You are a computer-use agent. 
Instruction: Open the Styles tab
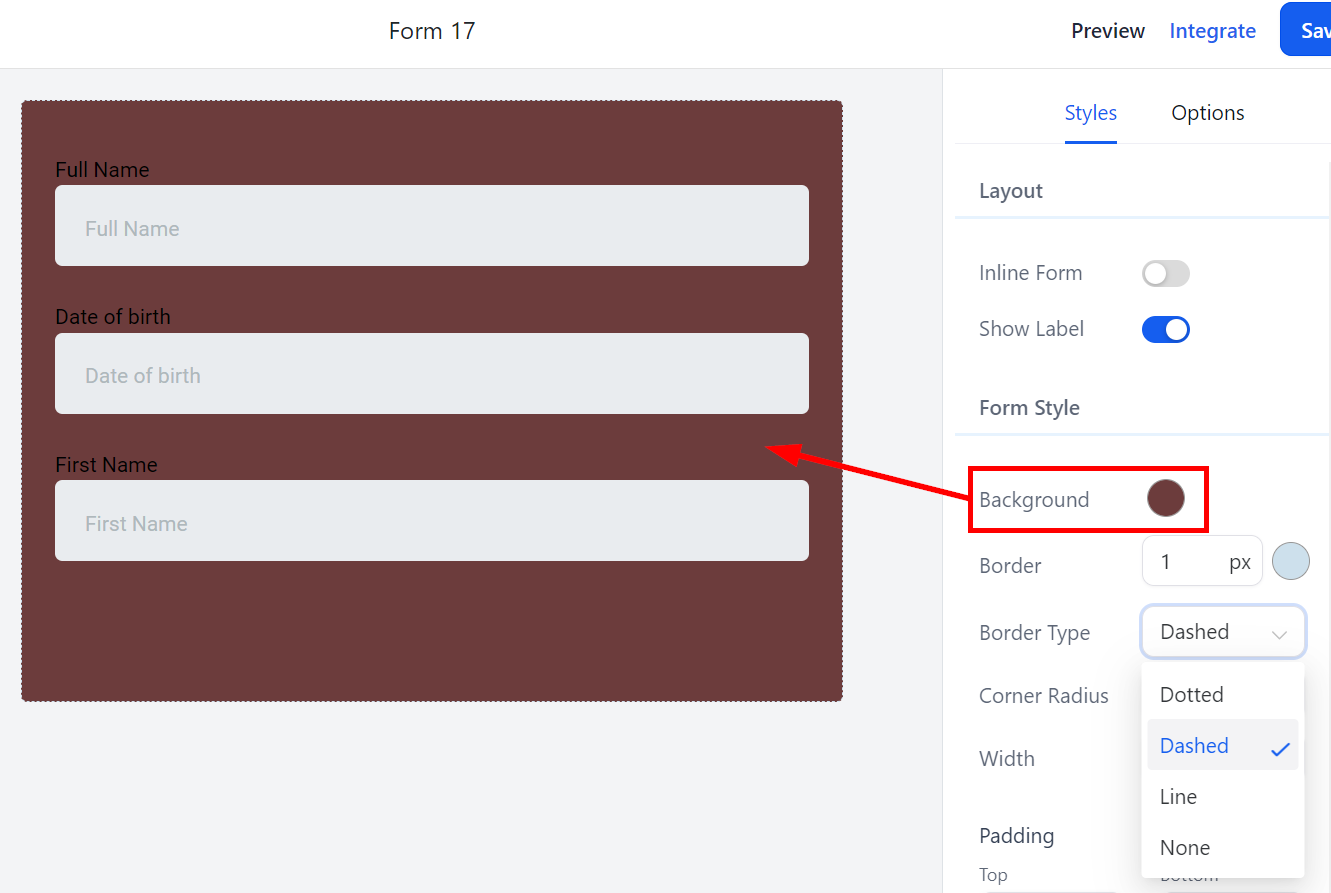click(x=1090, y=113)
